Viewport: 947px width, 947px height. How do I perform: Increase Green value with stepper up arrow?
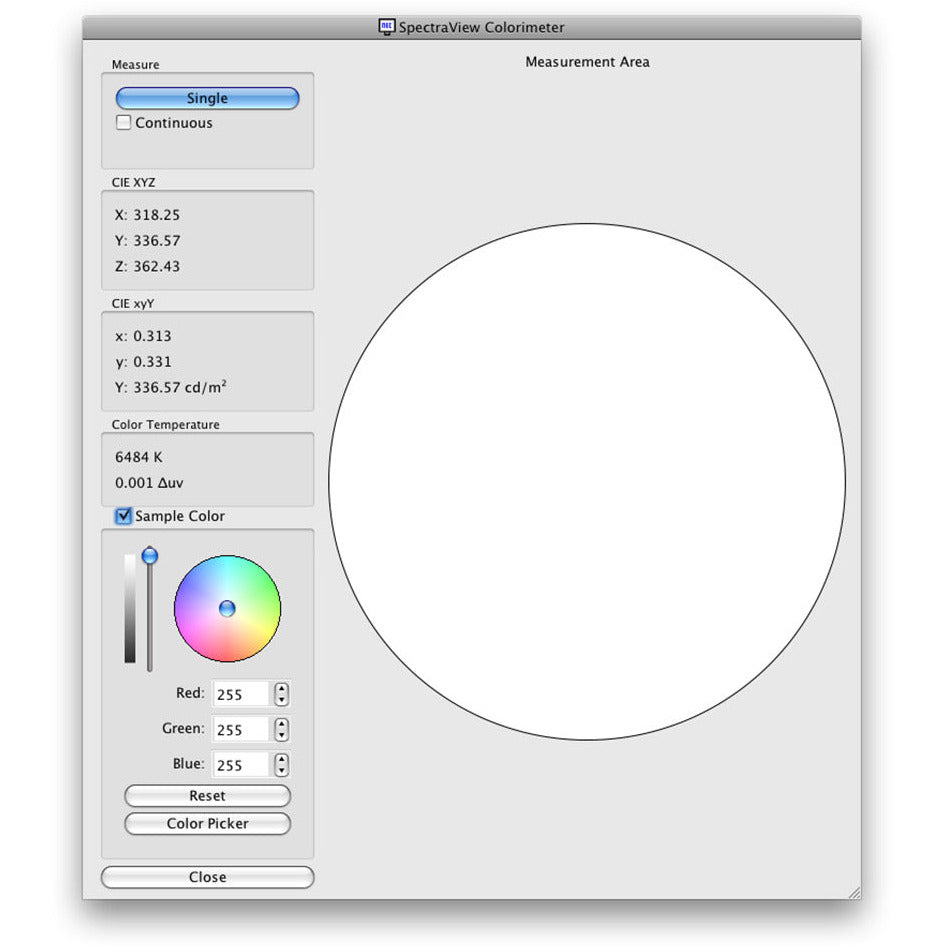click(282, 723)
